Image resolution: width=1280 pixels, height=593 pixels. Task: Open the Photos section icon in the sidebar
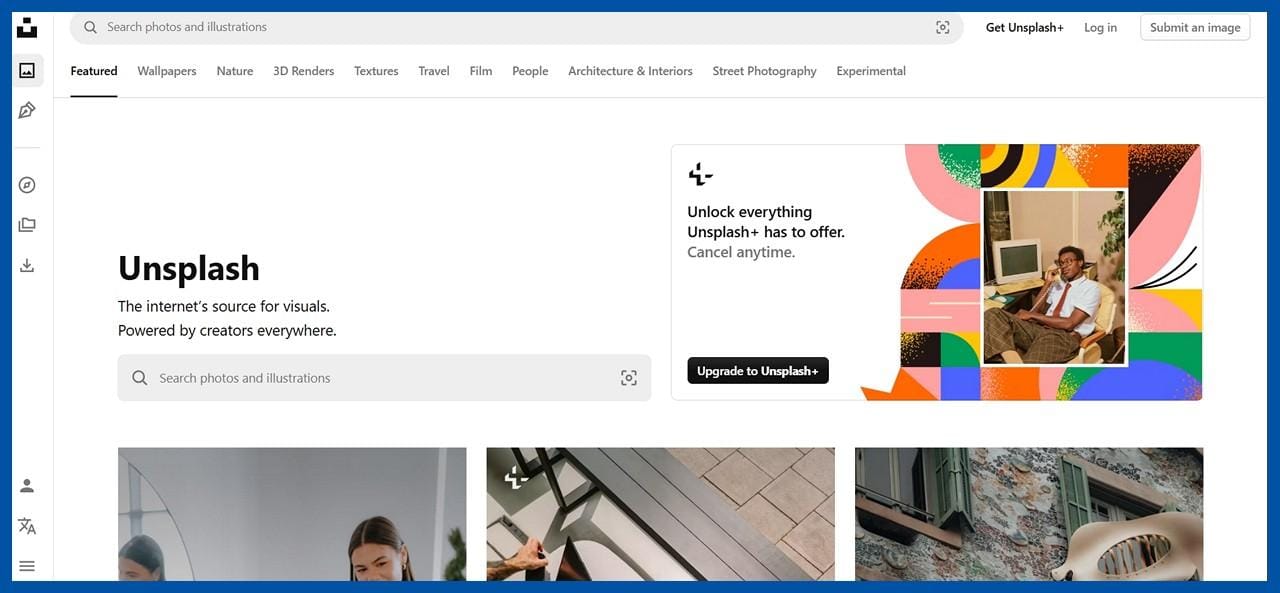[27, 71]
